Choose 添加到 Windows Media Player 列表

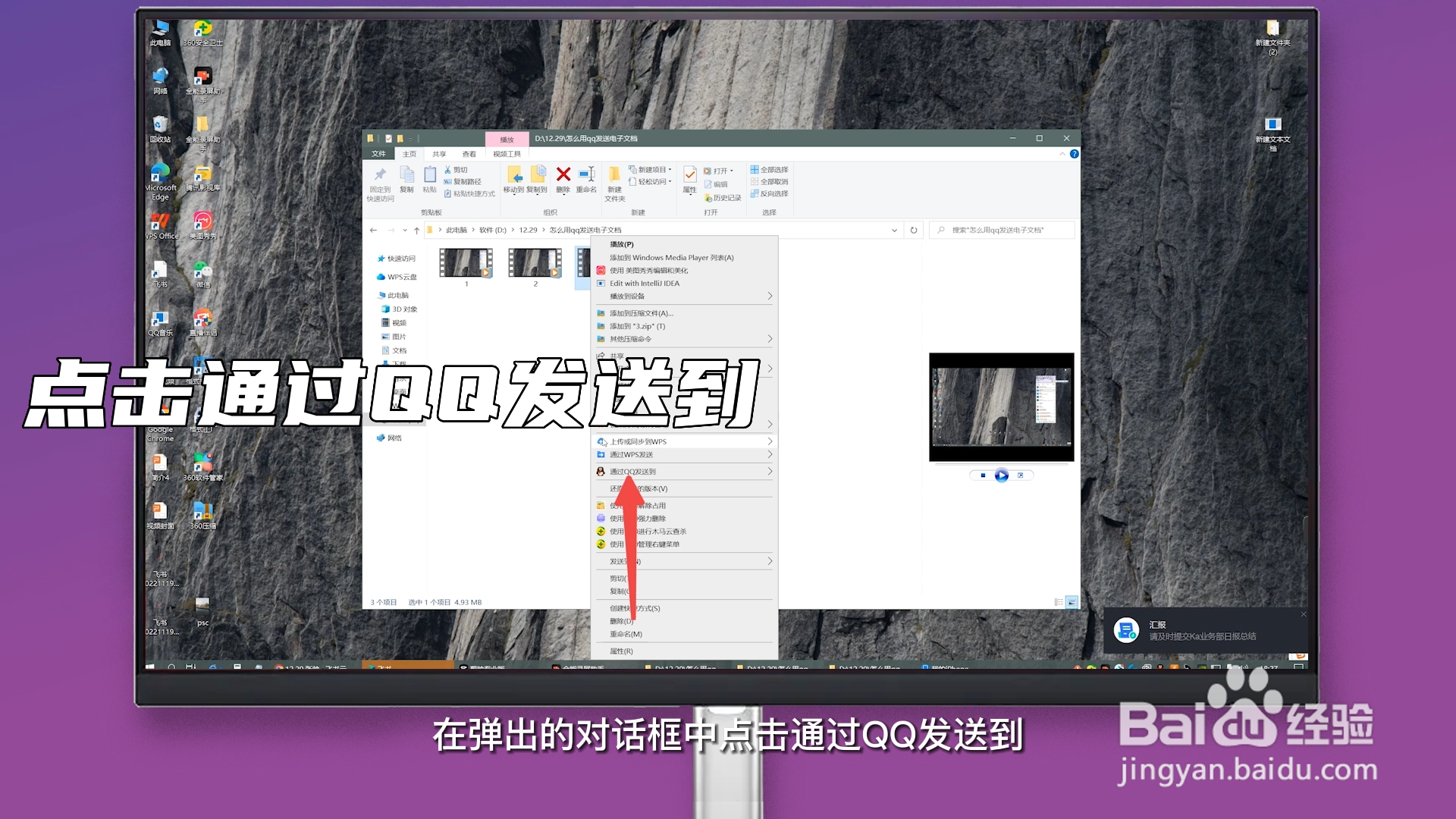pyautogui.click(x=684, y=258)
